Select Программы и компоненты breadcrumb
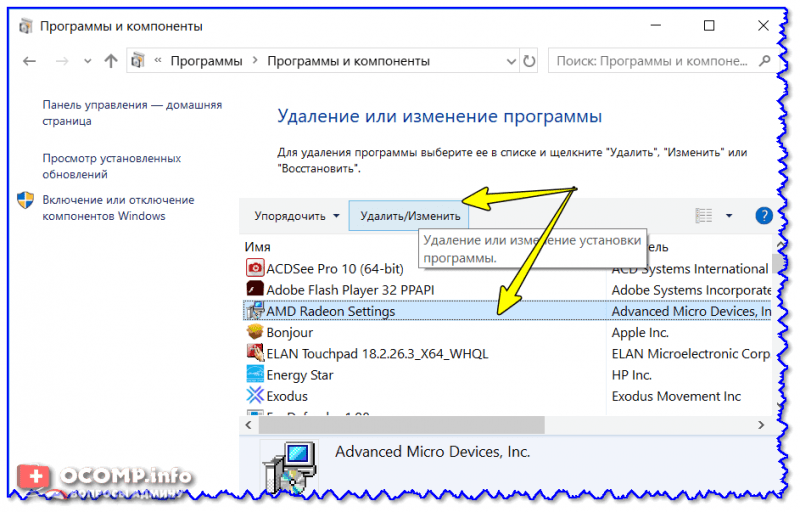This screenshot has height=512, width=800. 348,61
